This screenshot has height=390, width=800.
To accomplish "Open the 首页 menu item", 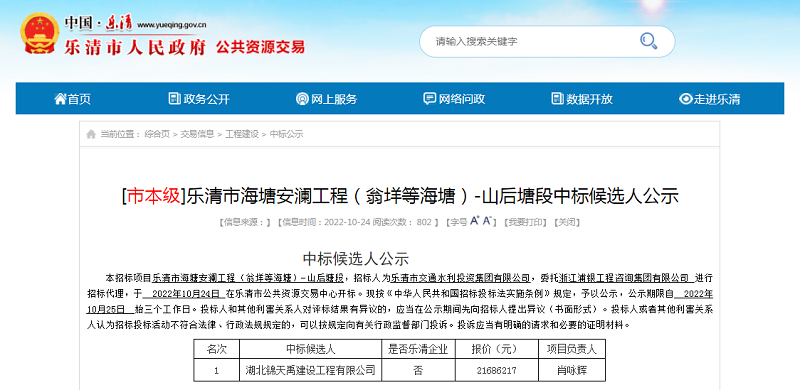I will (72, 99).
